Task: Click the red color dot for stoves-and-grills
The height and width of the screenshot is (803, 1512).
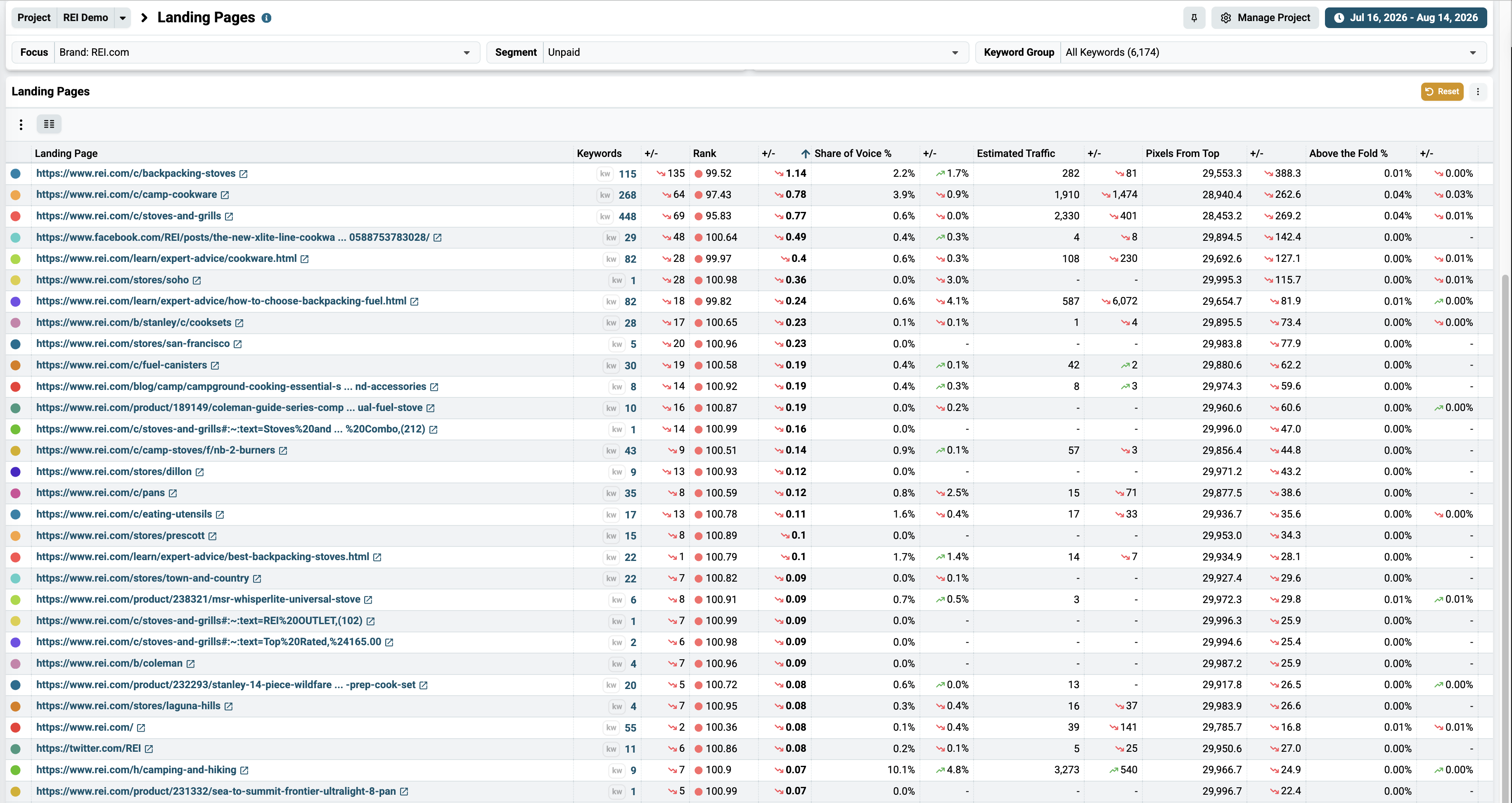Action: (16, 216)
